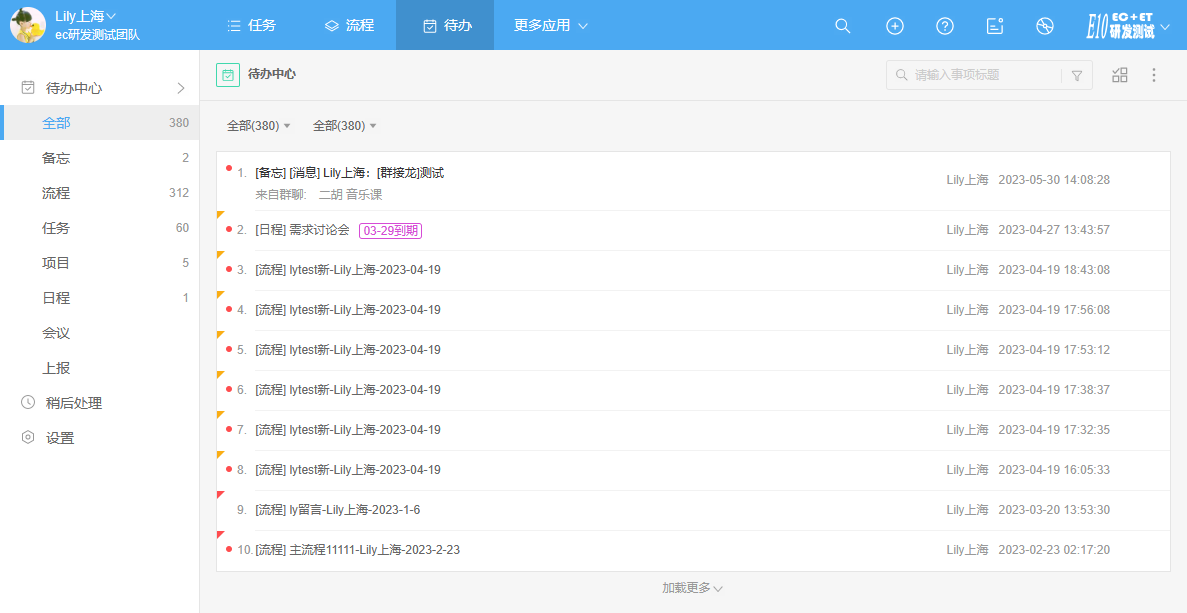Switch to the 任务 tab
This screenshot has height=613, width=1187.
point(251,25)
